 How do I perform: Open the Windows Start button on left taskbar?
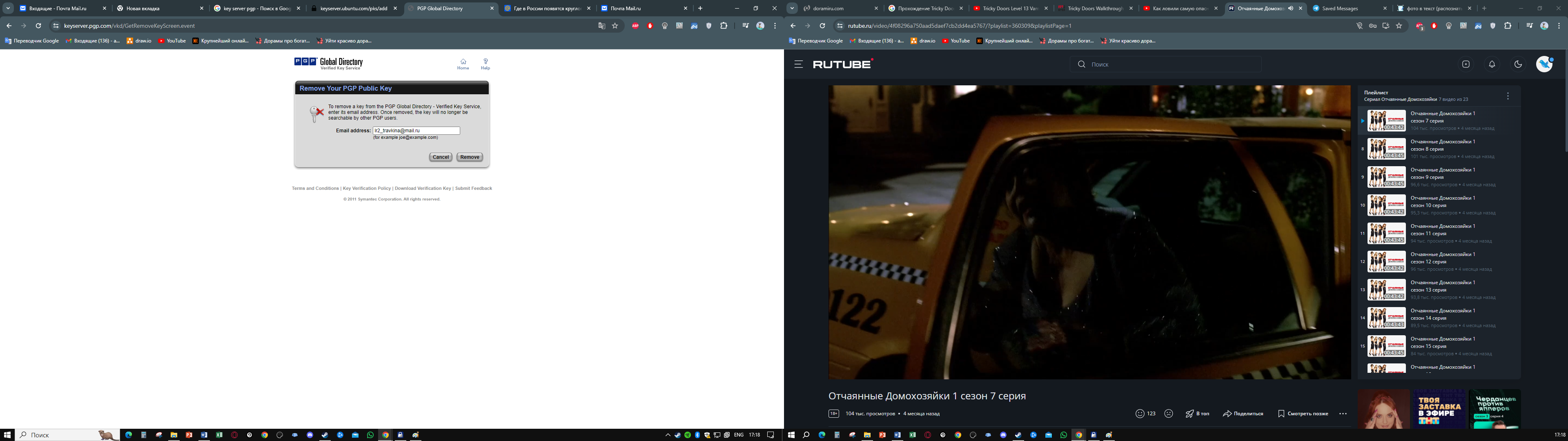click(x=8, y=435)
